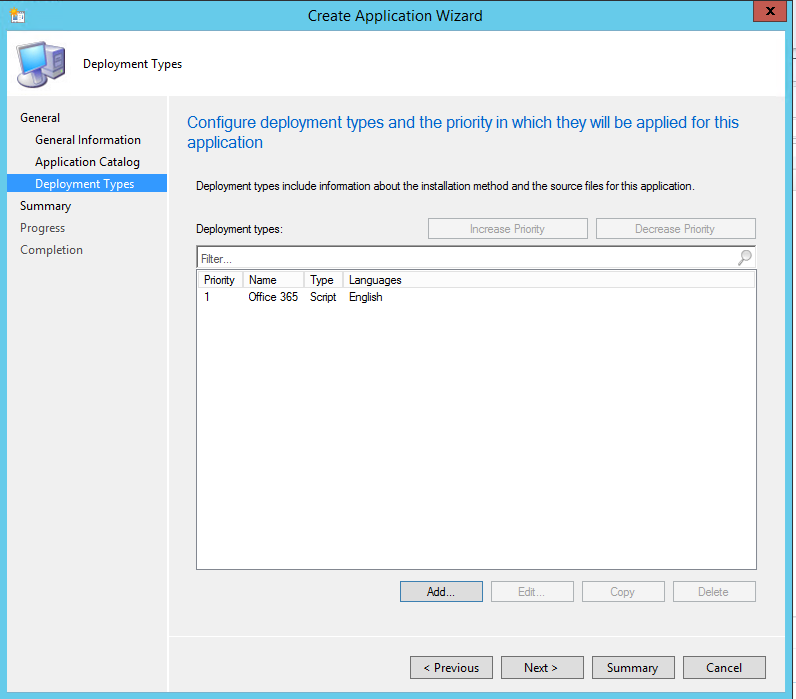Screen dimensions: 796x699
Task: Select the Application Catalog step
Action: (87, 162)
